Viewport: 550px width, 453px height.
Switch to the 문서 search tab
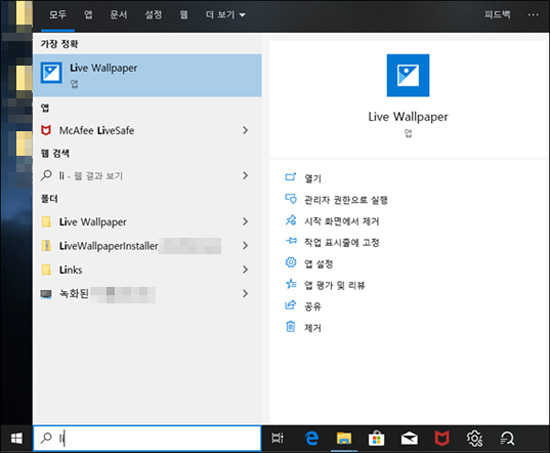[x=119, y=15]
